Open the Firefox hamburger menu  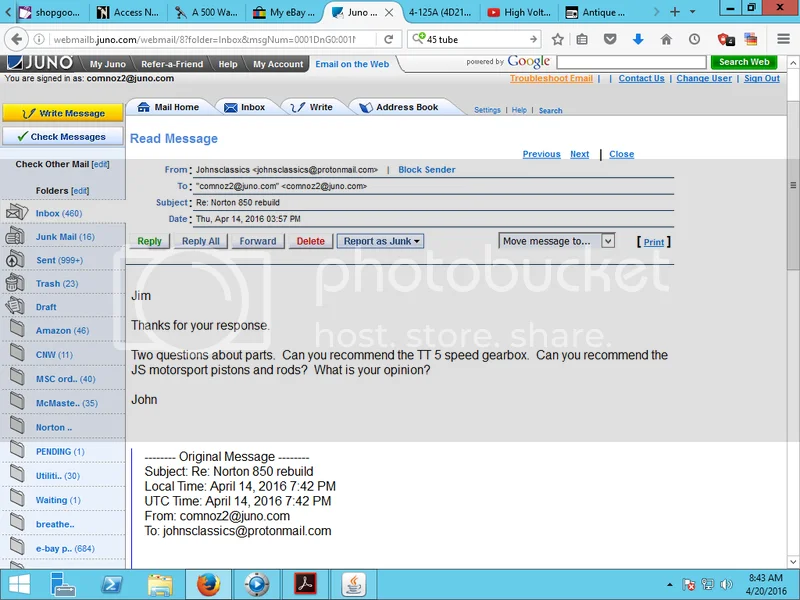click(783, 39)
